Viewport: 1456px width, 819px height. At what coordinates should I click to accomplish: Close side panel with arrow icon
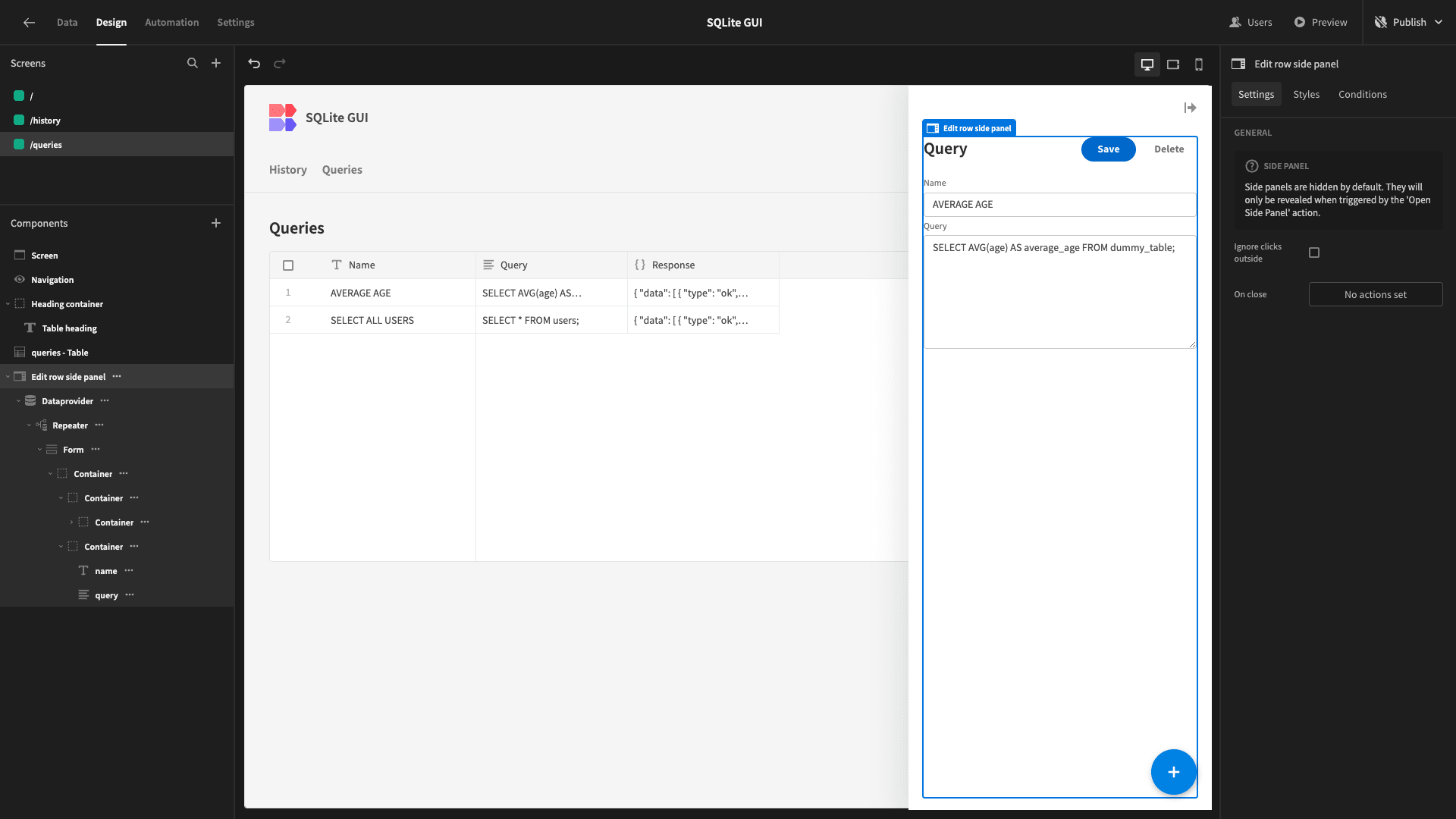click(1190, 108)
